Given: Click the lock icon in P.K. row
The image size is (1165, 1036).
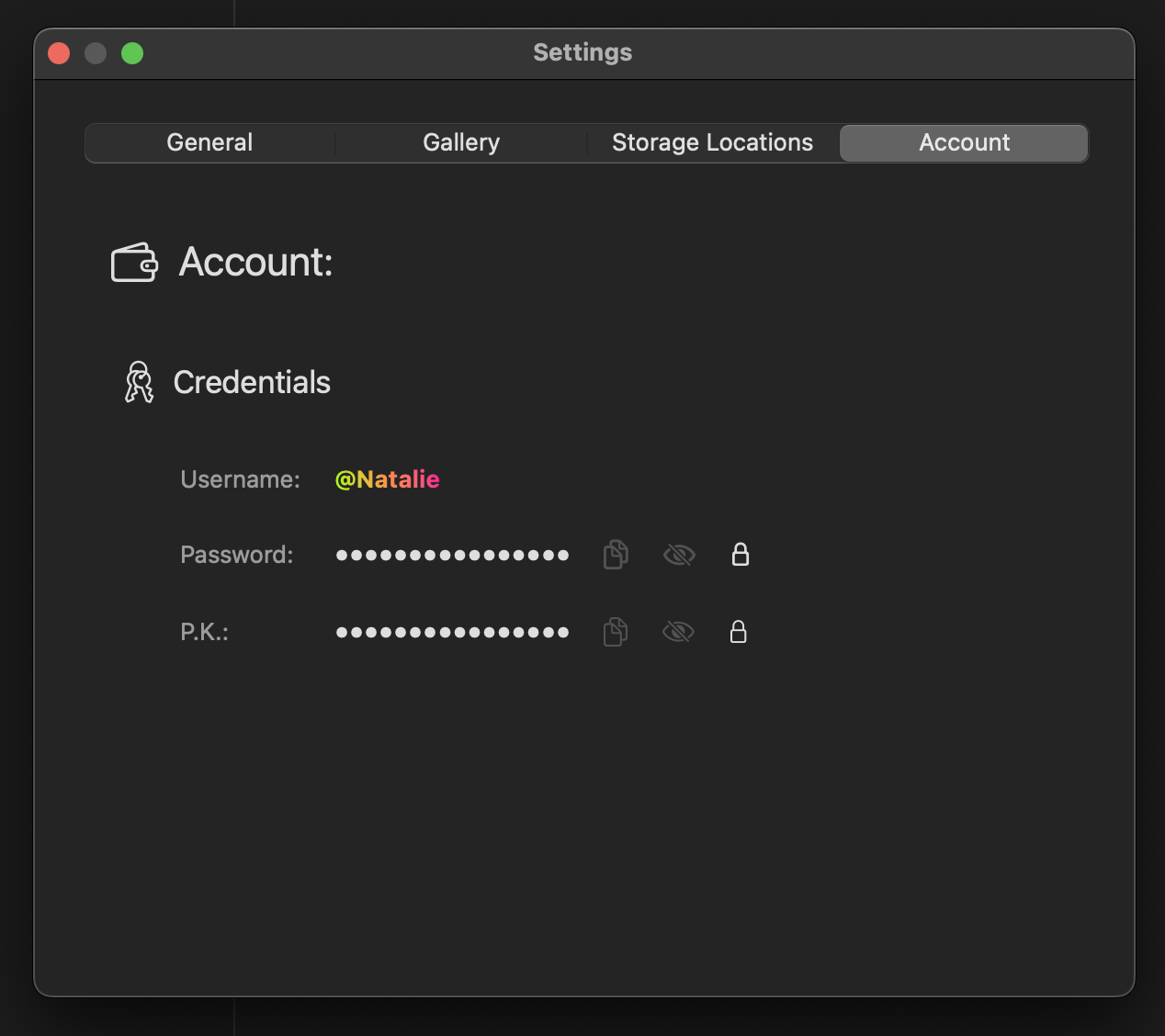Looking at the screenshot, I should pos(739,632).
